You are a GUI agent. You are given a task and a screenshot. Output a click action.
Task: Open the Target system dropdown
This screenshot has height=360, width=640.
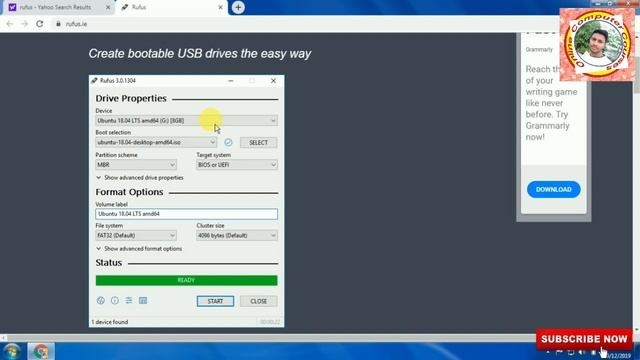tap(237, 164)
